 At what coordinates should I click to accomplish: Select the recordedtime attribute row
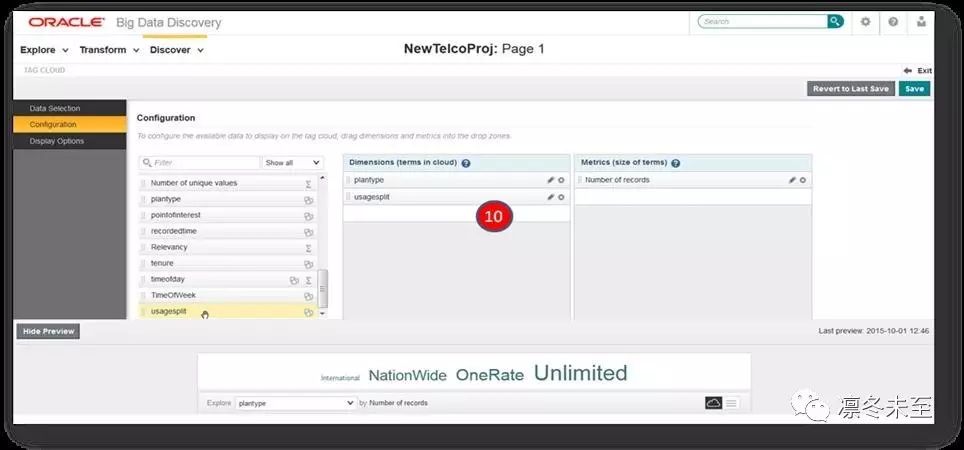pos(228,231)
